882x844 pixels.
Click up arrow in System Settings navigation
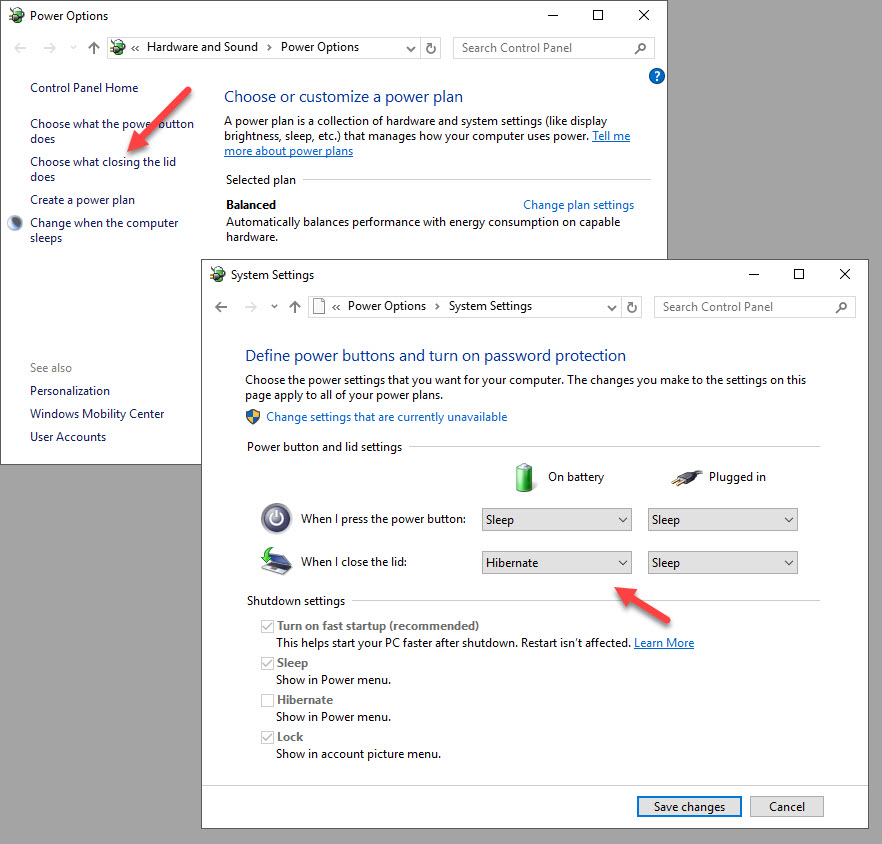pyautogui.click(x=294, y=307)
